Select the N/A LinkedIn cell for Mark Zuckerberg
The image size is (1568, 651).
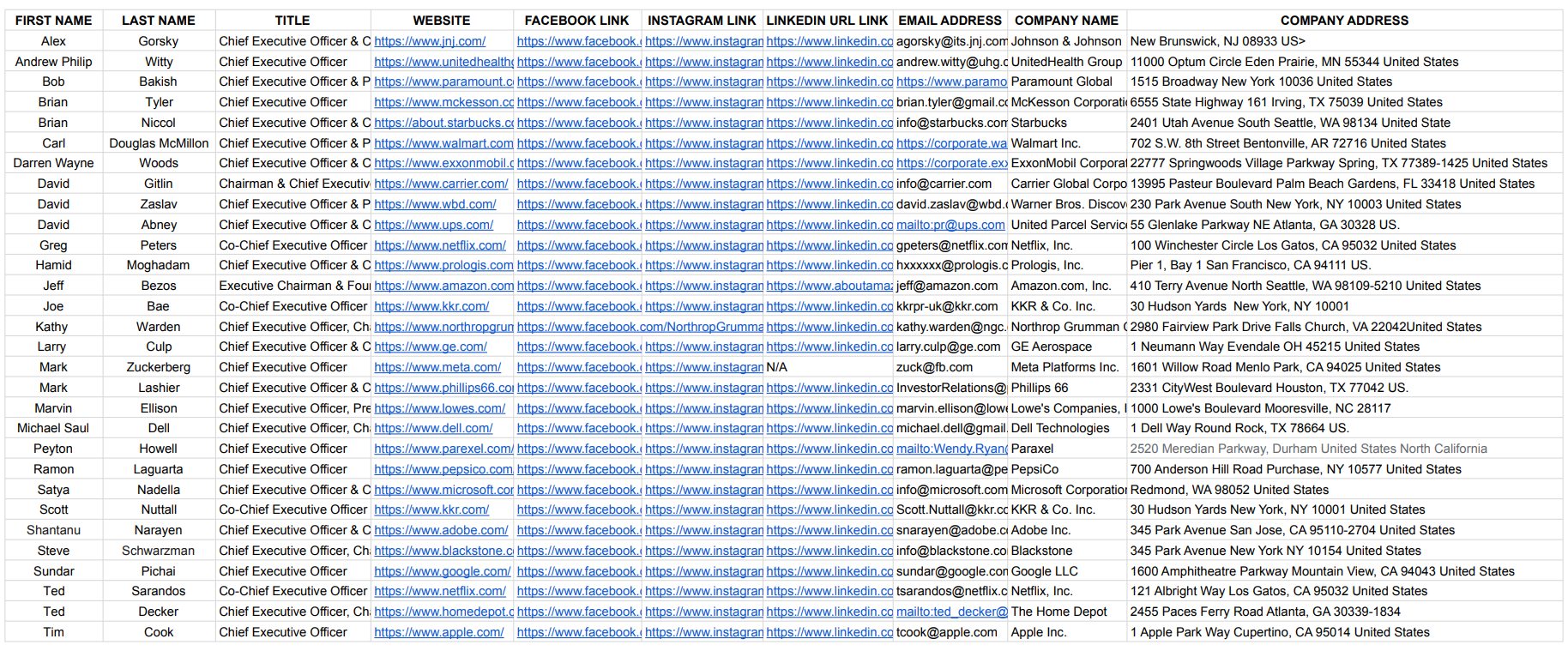pyautogui.click(x=829, y=367)
